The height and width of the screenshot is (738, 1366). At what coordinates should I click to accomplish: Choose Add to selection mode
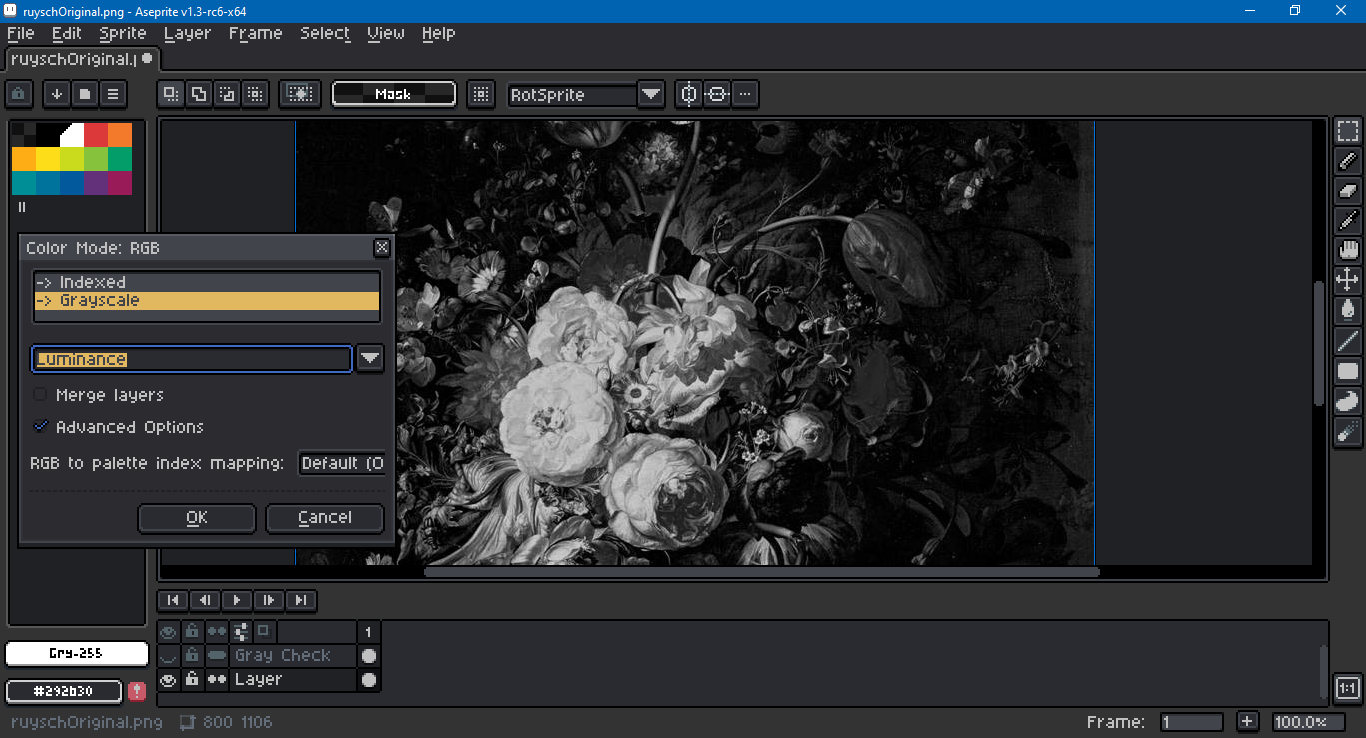199,94
